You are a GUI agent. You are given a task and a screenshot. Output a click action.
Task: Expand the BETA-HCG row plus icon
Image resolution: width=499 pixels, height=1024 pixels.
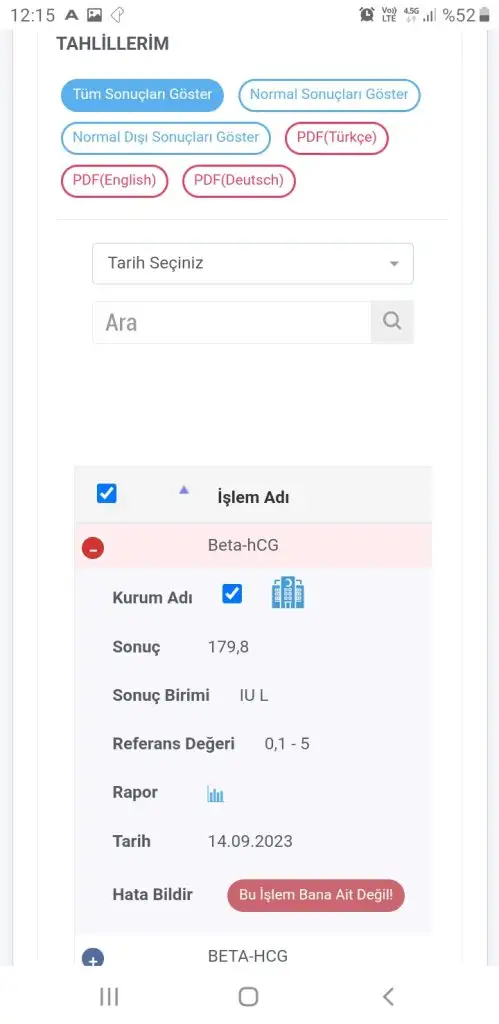(93, 958)
